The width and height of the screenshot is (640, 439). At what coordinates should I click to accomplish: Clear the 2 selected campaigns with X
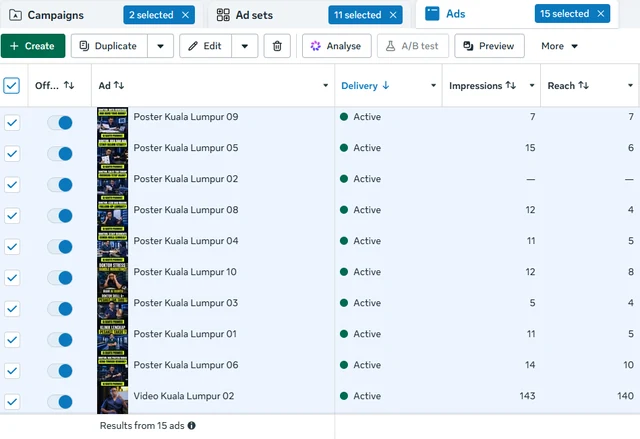click(x=185, y=15)
